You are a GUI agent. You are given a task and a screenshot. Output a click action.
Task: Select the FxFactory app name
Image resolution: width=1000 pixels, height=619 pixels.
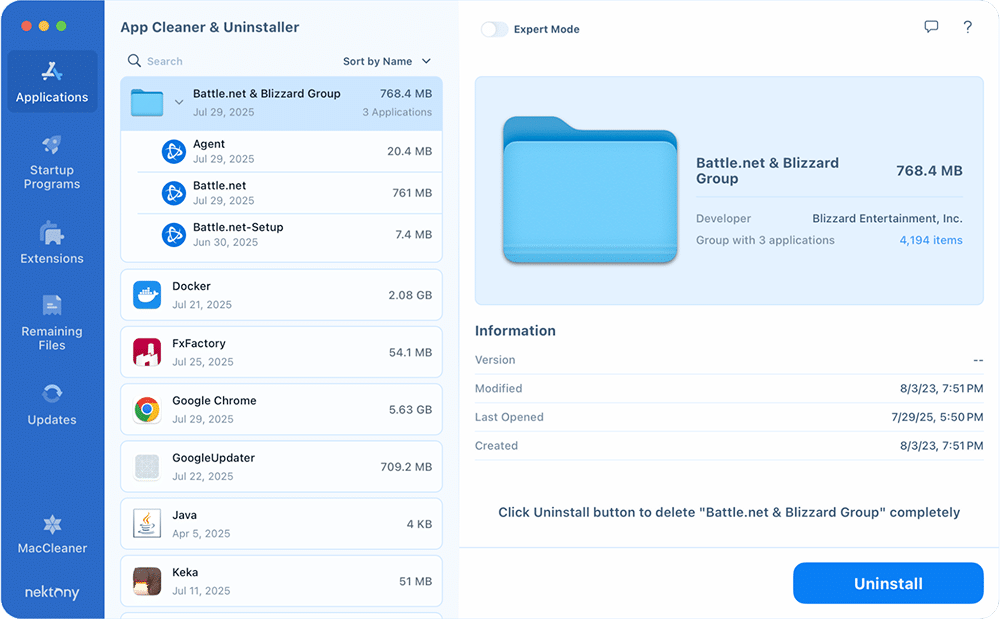199,344
